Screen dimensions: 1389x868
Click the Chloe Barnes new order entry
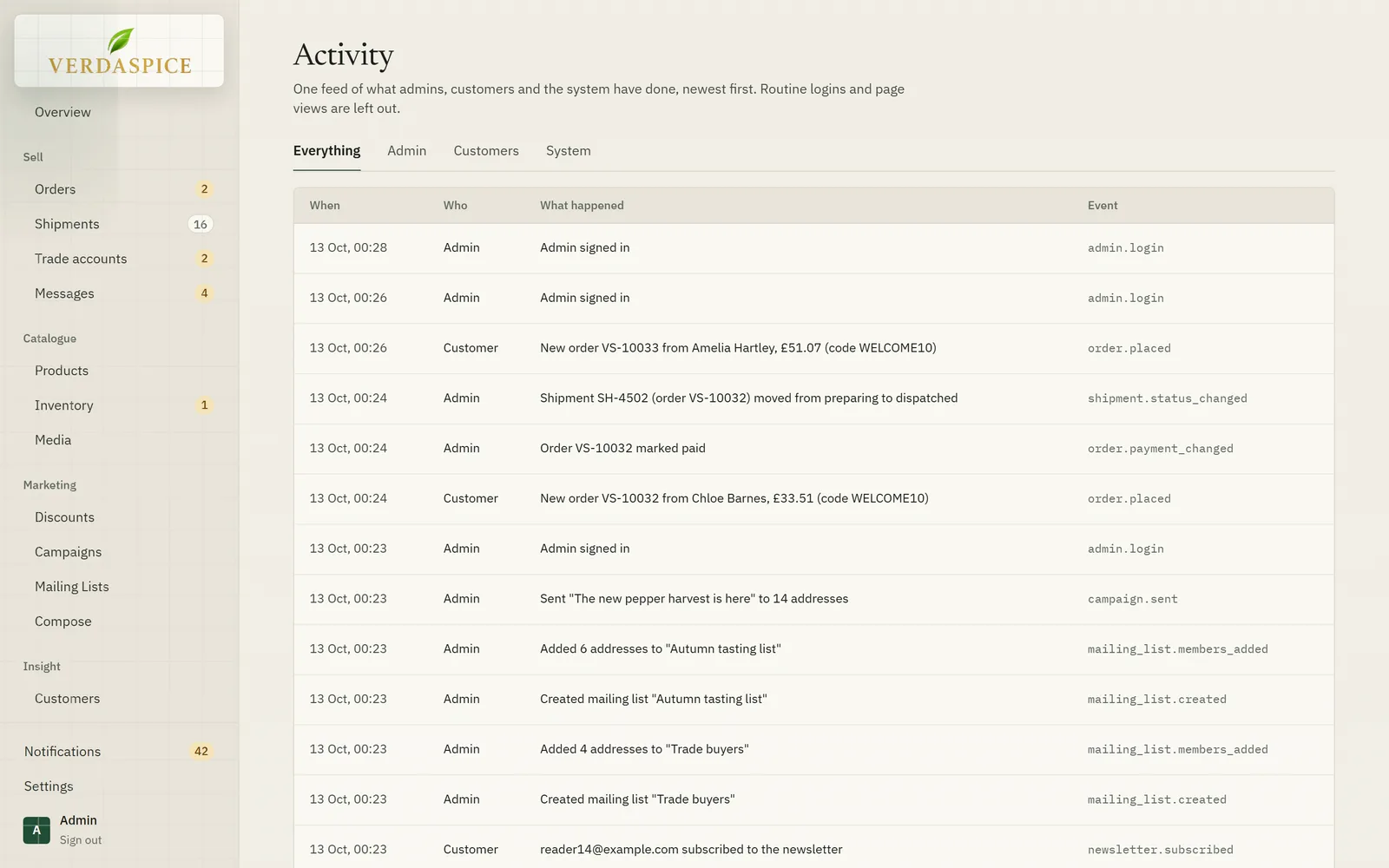point(813,499)
